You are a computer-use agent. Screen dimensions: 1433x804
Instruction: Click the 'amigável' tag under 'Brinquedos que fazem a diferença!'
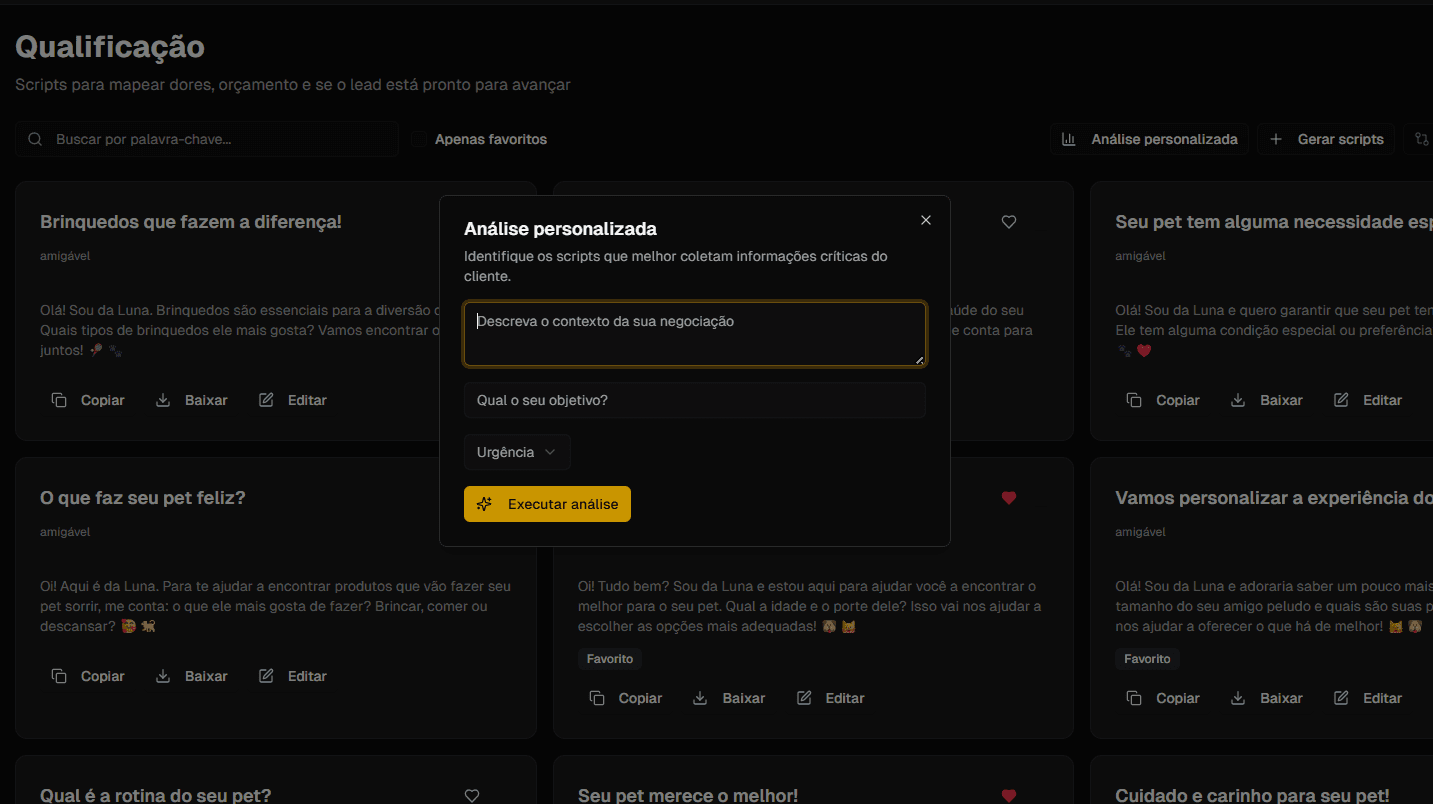pyautogui.click(x=65, y=256)
